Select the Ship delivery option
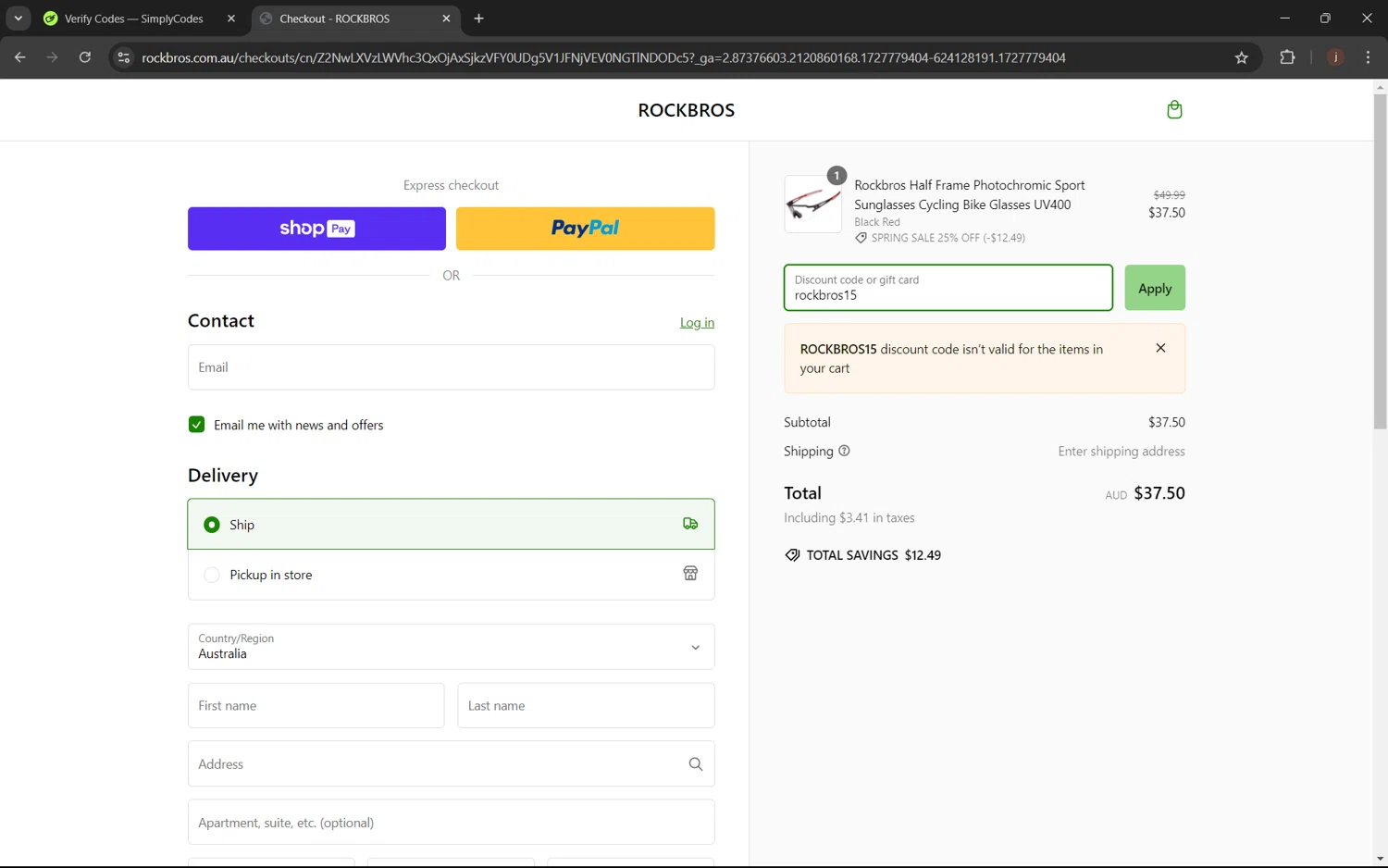Screen dimensions: 1388x868 pyautogui.click(x=212, y=525)
